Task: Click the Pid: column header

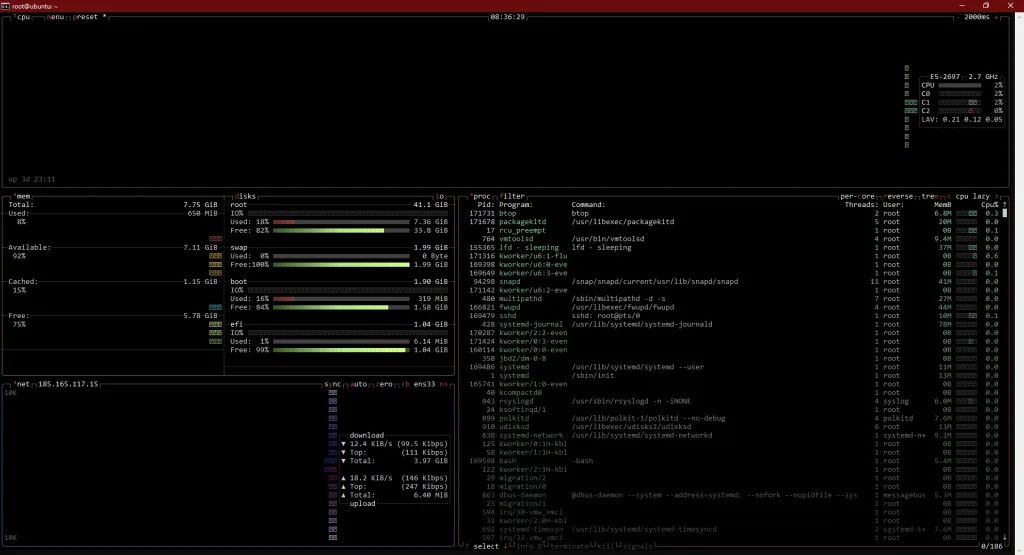Action: click(x=486, y=204)
